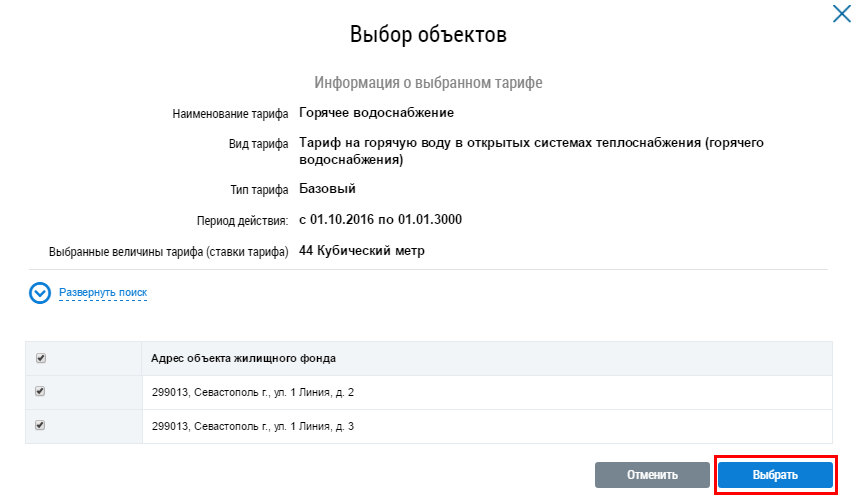The image size is (856, 502).
Task: Click the Базовый tariff type value
Action: pos(327,188)
